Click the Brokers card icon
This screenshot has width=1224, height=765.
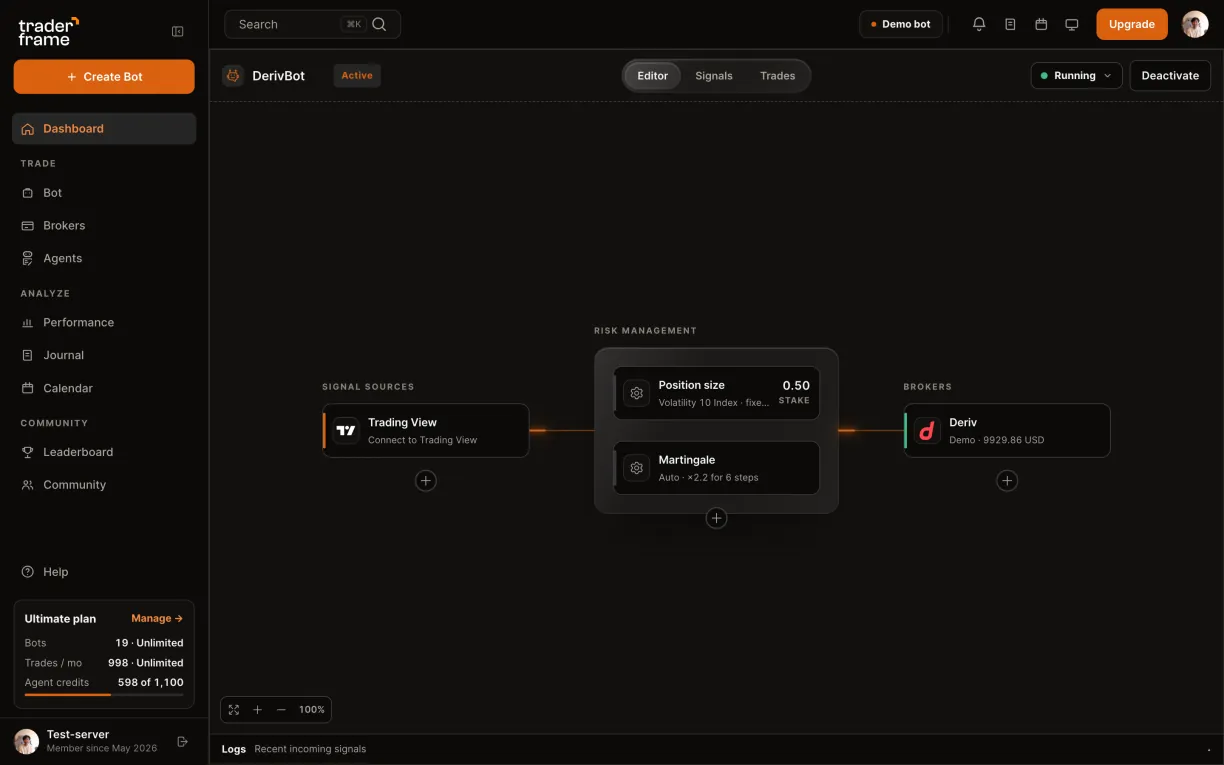coord(28,225)
